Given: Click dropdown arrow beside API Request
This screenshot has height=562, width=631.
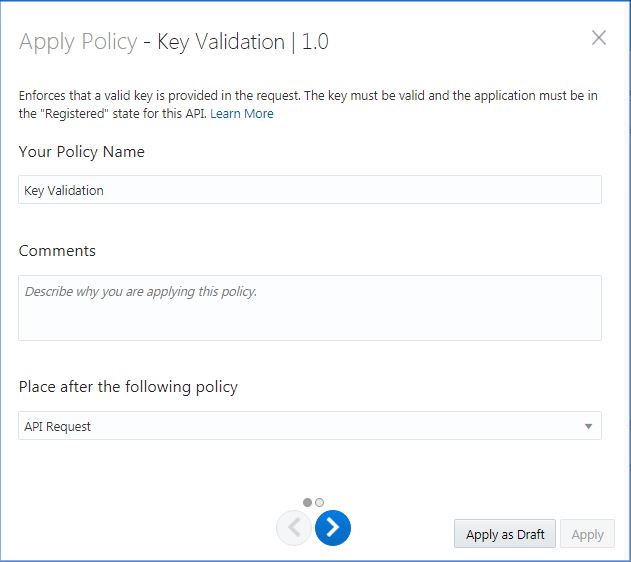Looking at the screenshot, I should [588, 426].
